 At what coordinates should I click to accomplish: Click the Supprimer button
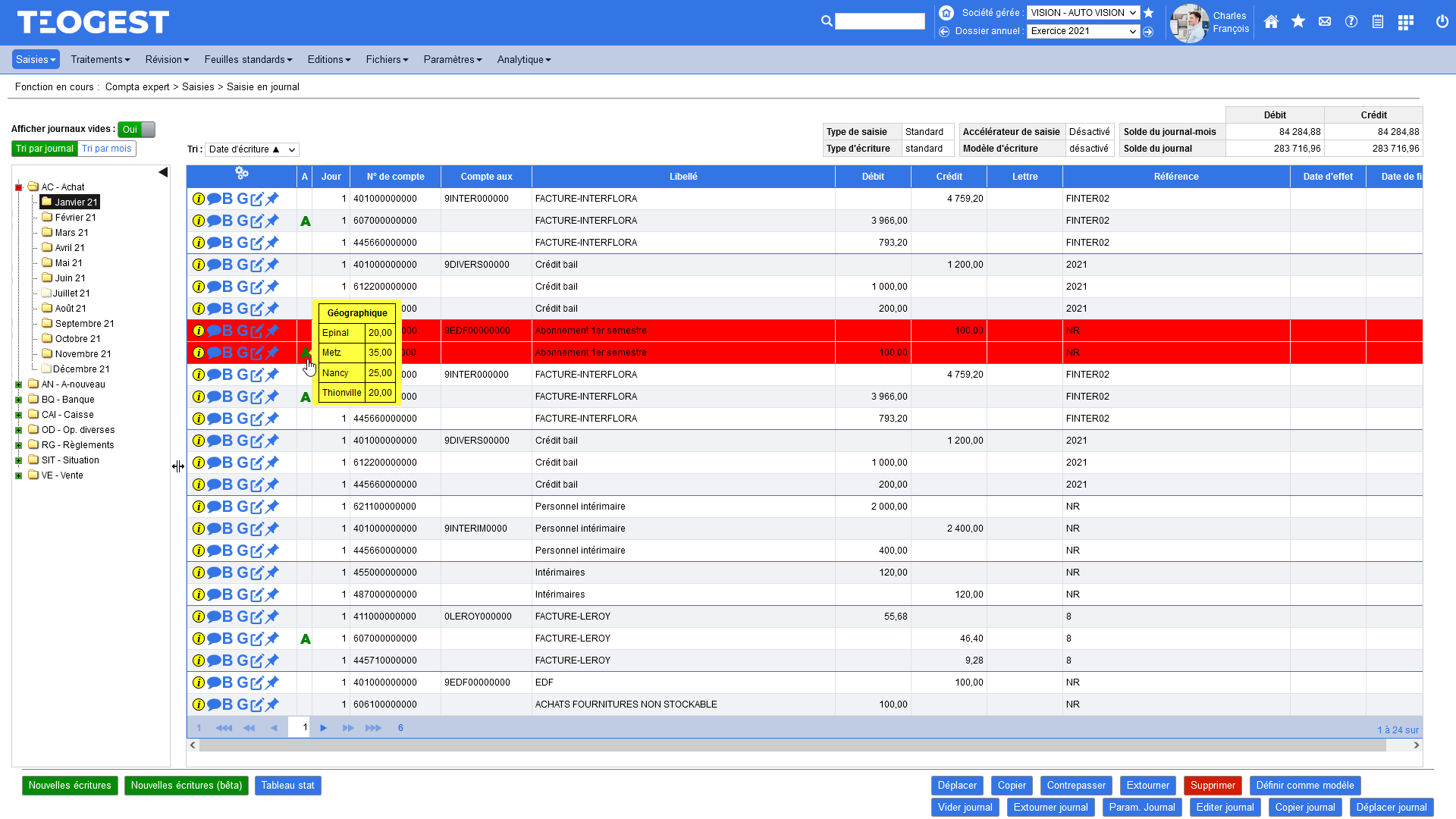point(1213,786)
